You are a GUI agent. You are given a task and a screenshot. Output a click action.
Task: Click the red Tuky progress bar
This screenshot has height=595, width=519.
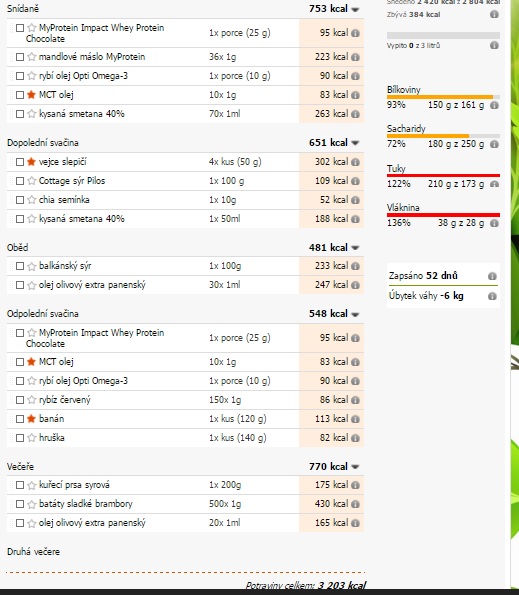tap(443, 175)
